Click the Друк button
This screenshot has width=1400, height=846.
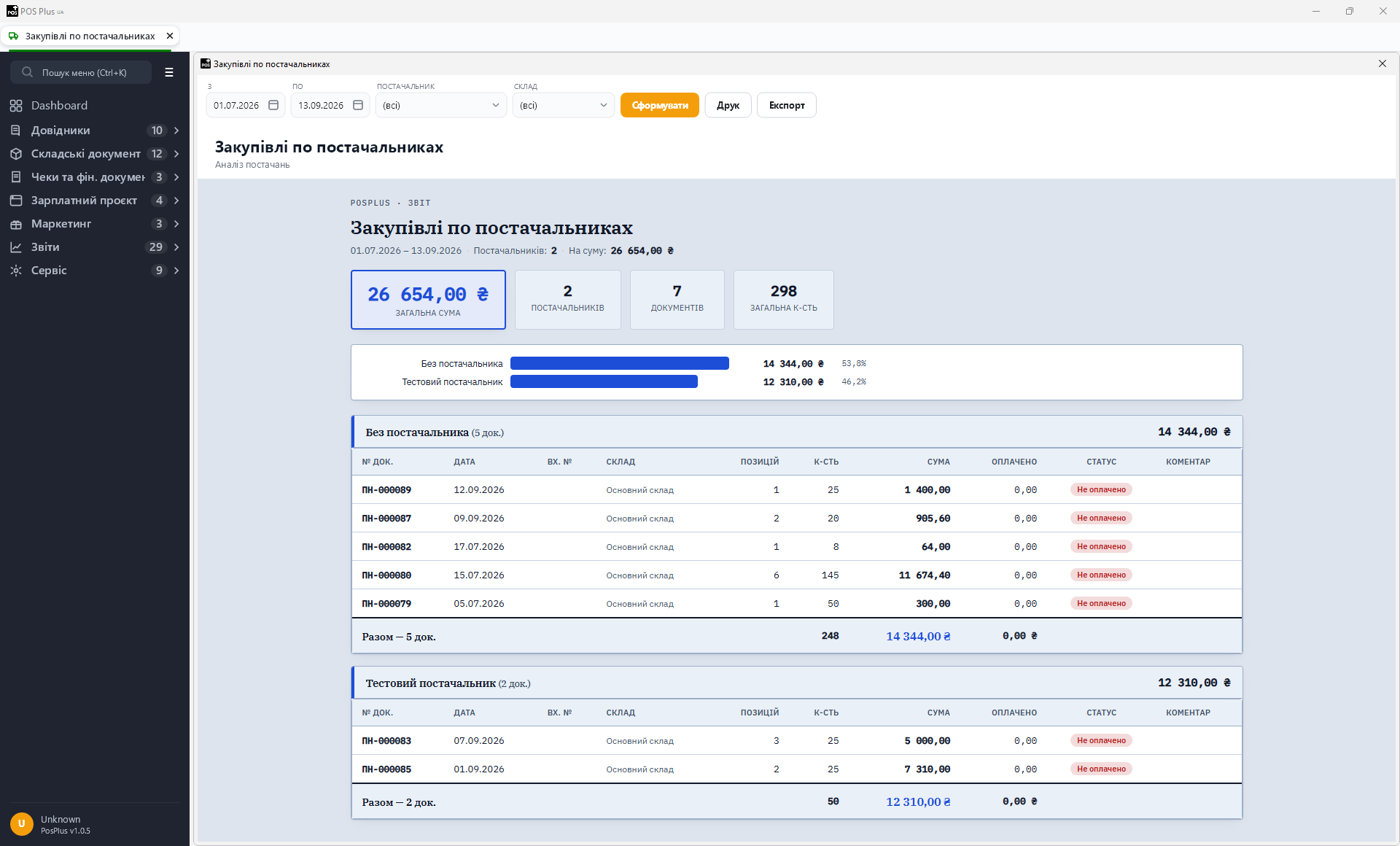[x=728, y=105]
